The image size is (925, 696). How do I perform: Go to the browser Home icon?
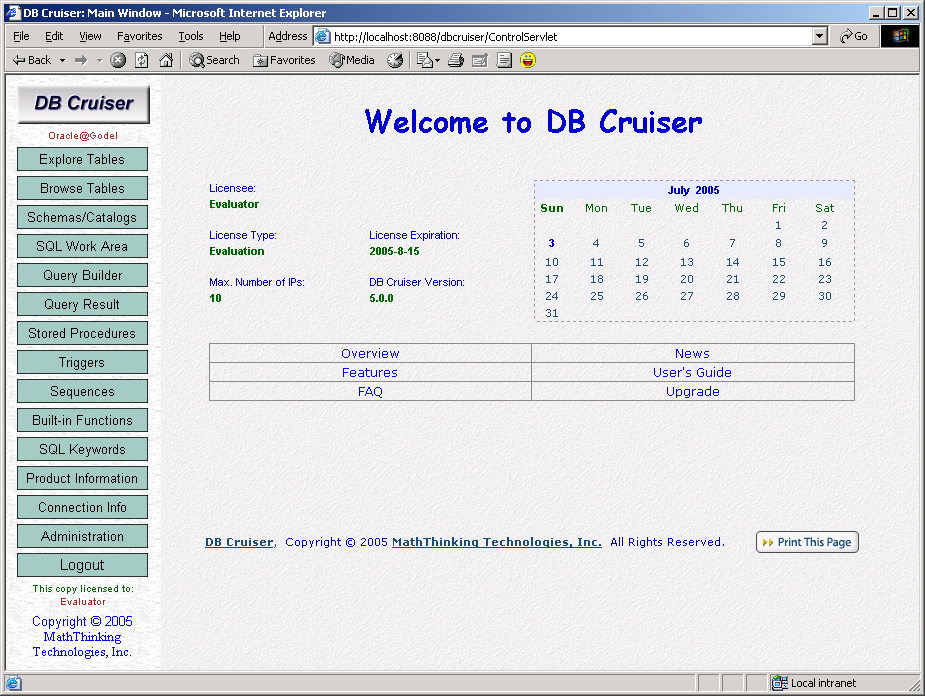click(166, 60)
